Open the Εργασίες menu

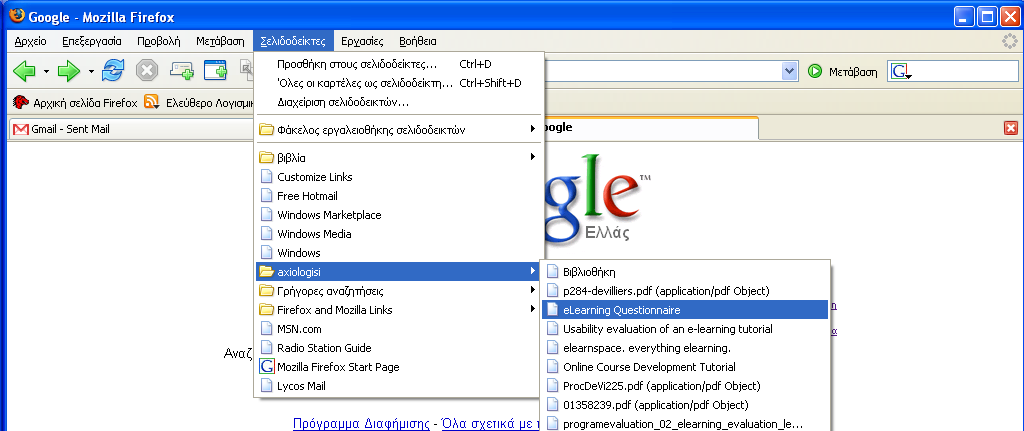(363, 41)
